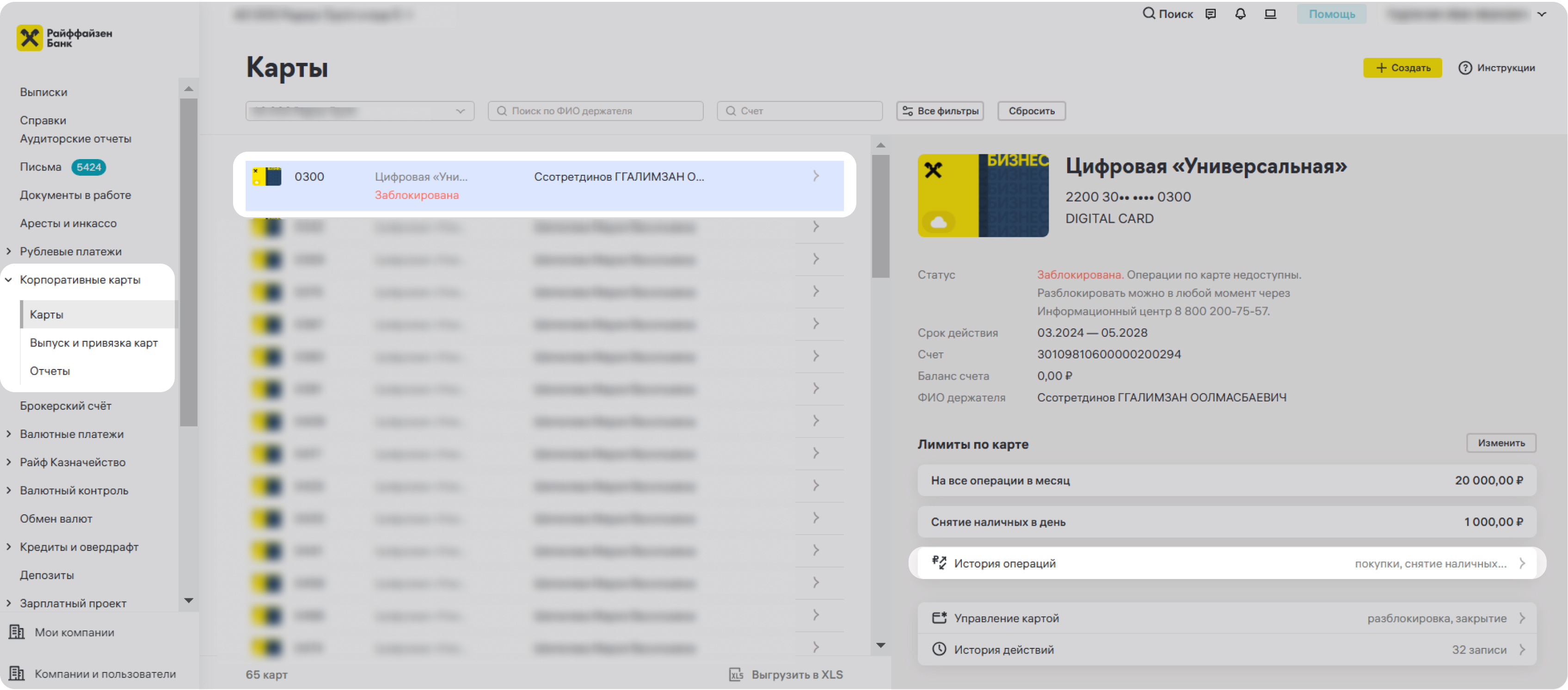Expand Рублевые платежи section
This screenshot has width=1568, height=690.
point(8,251)
